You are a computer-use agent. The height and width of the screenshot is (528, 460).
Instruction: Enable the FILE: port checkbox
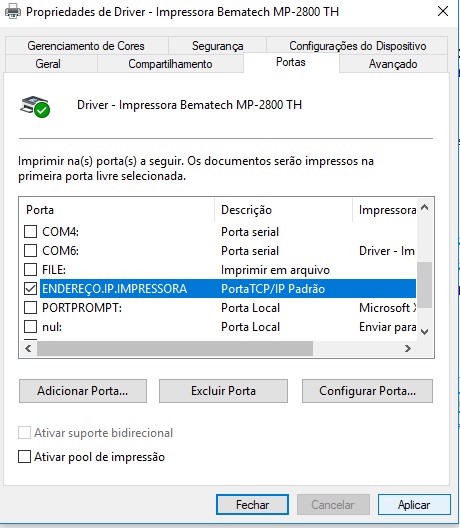click(x=30, y=269)
